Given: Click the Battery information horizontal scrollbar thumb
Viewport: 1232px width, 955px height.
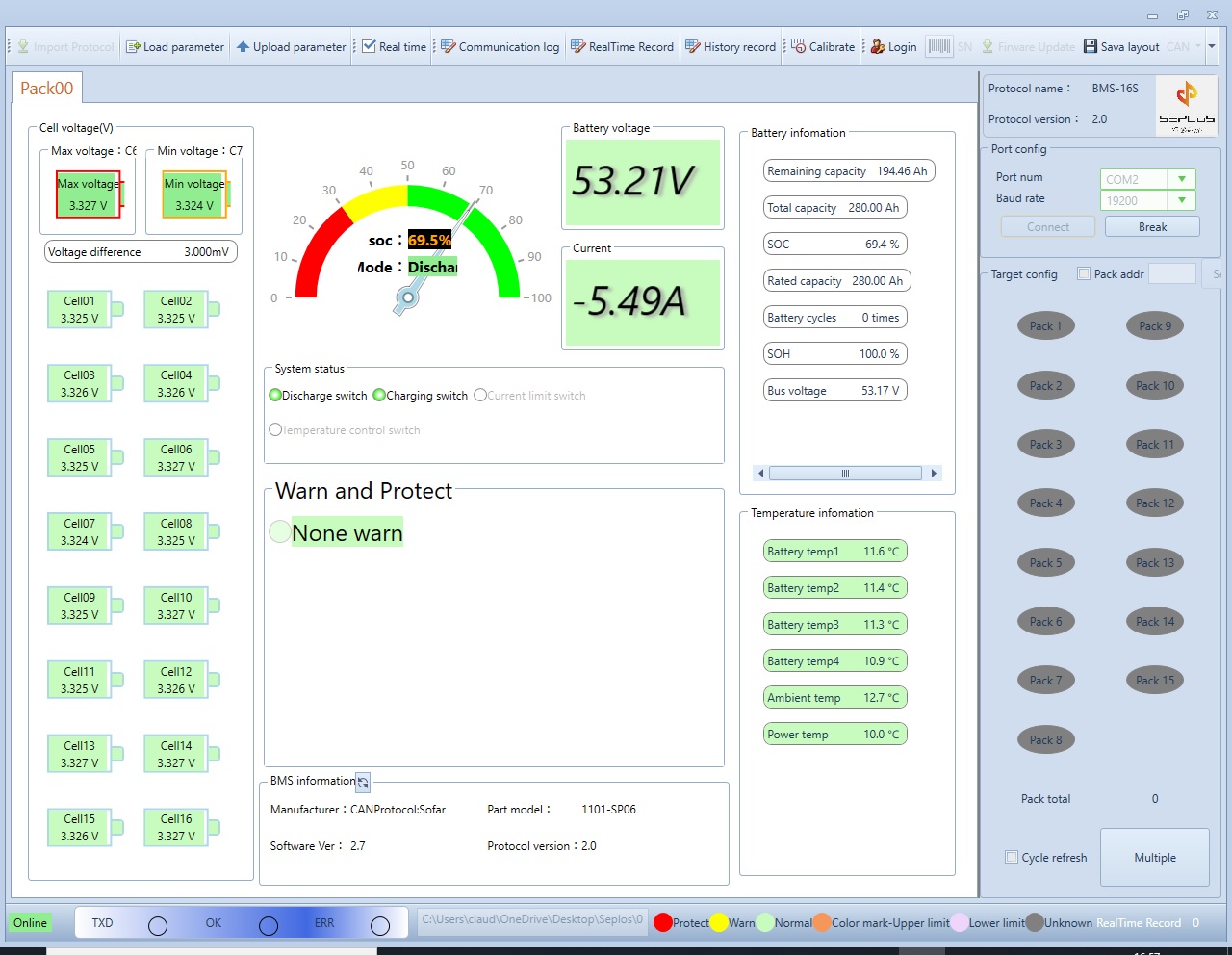Looking at the screenshot, I should point(845,473).
